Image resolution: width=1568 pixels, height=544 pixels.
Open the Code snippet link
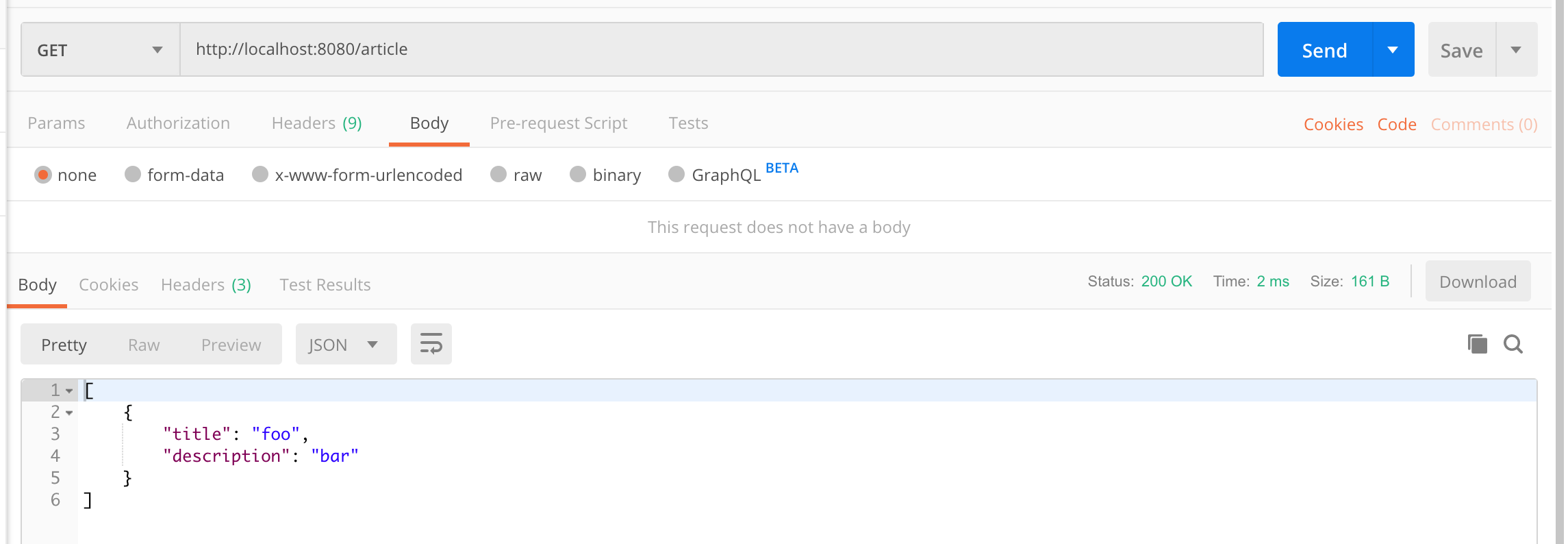coord(1397,125)
